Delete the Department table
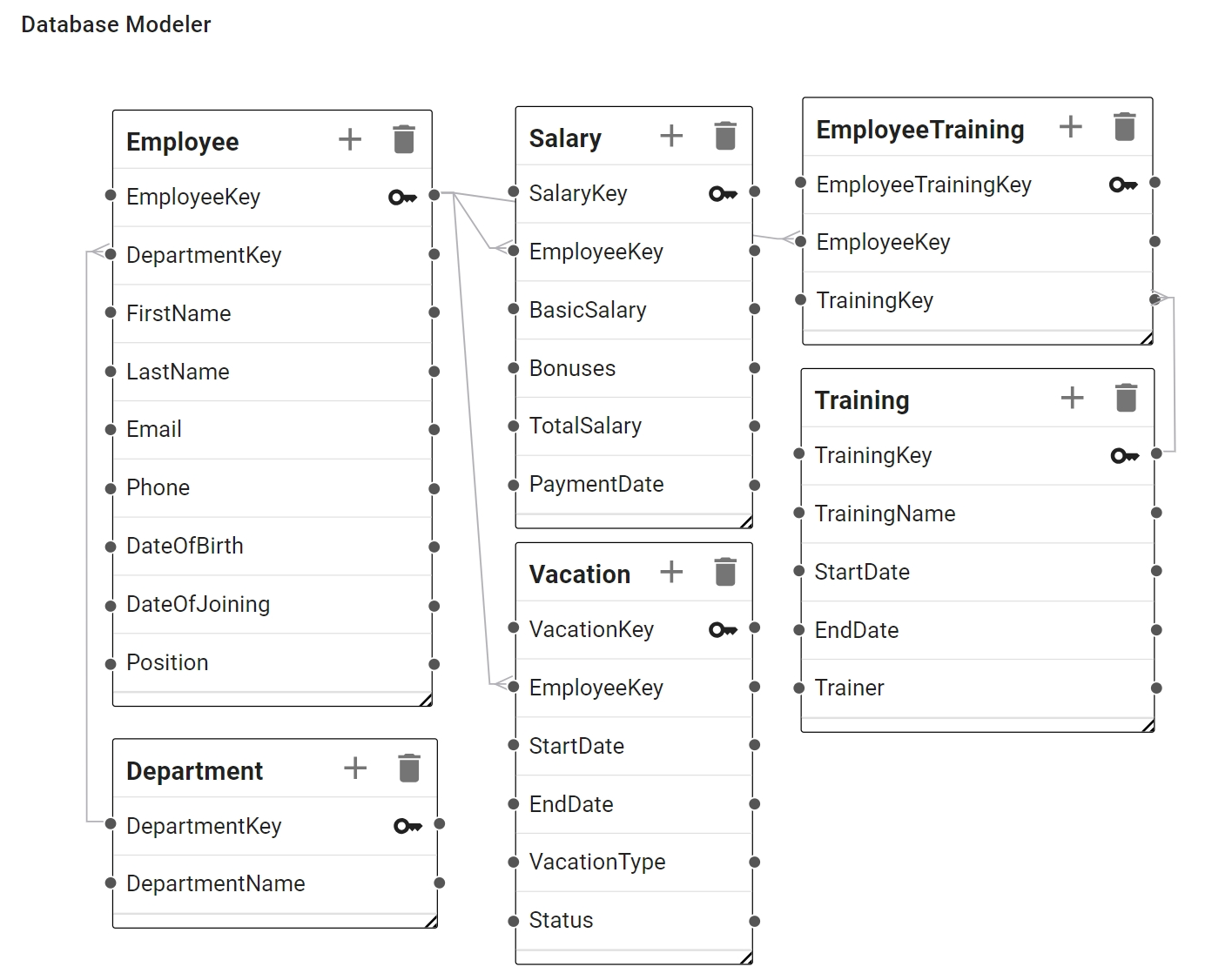 coord(409,769)
